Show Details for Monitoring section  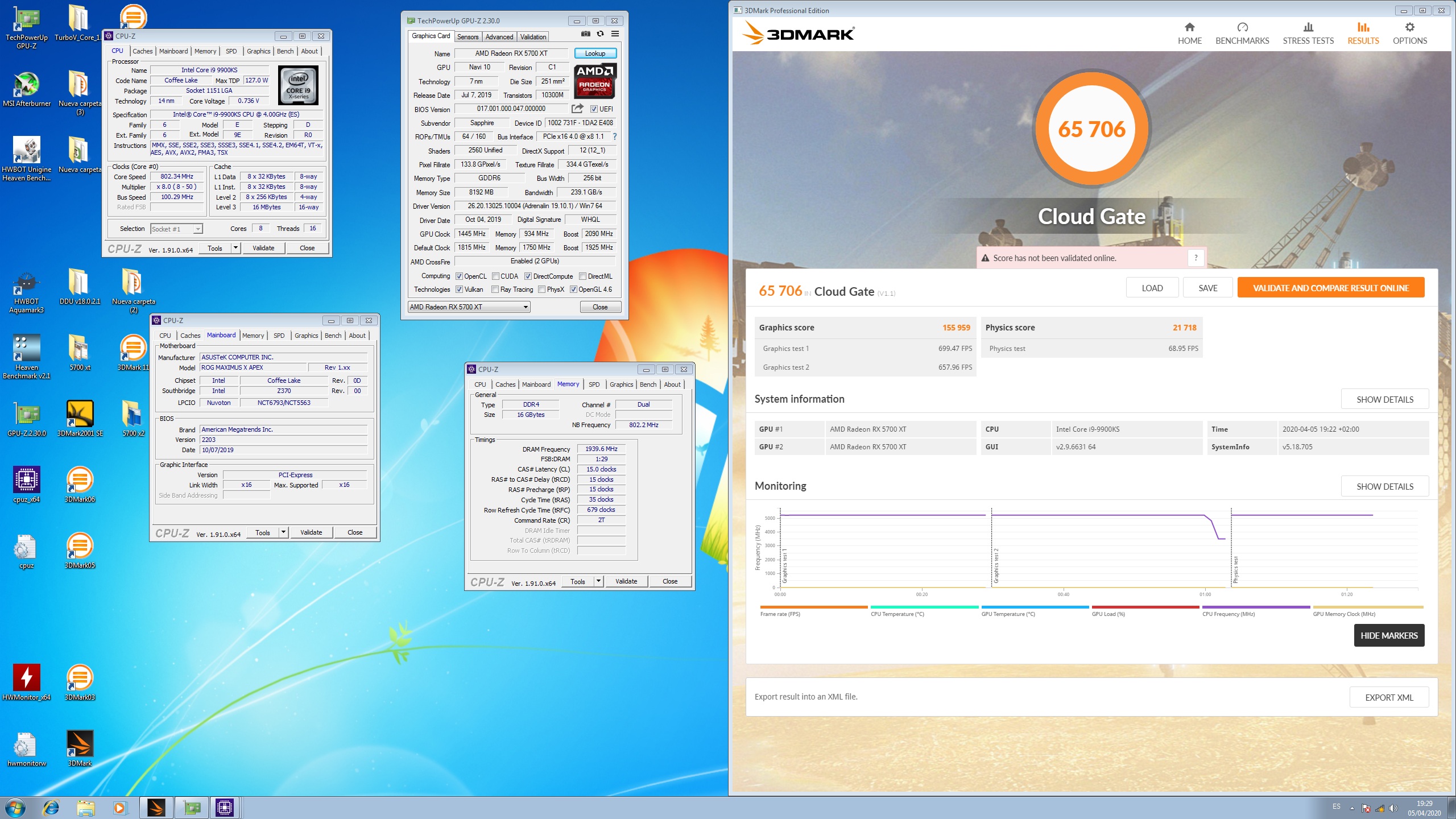(1384, 486)
